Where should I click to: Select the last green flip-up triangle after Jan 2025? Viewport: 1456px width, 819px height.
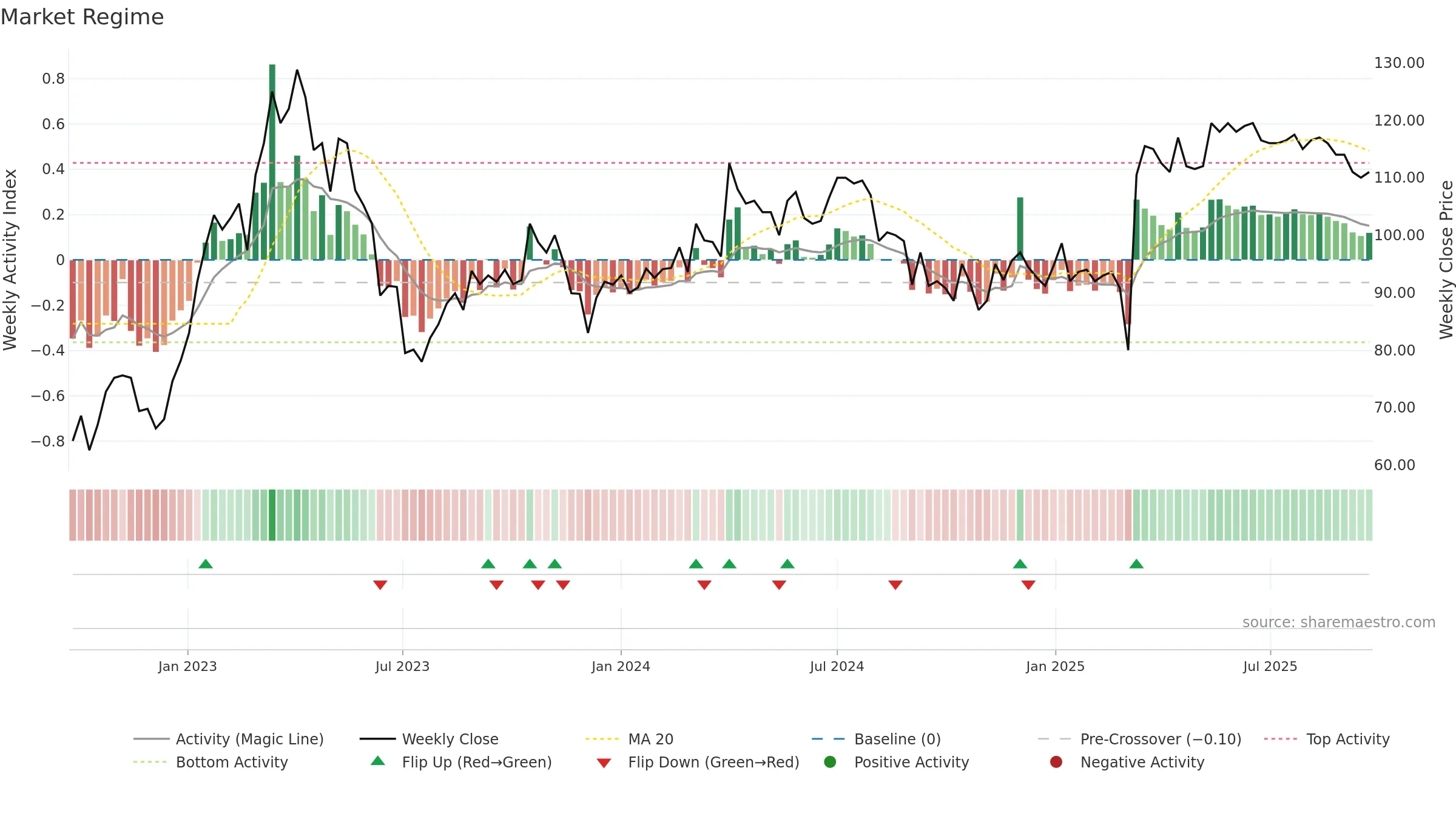click(x=1136, y=564)
